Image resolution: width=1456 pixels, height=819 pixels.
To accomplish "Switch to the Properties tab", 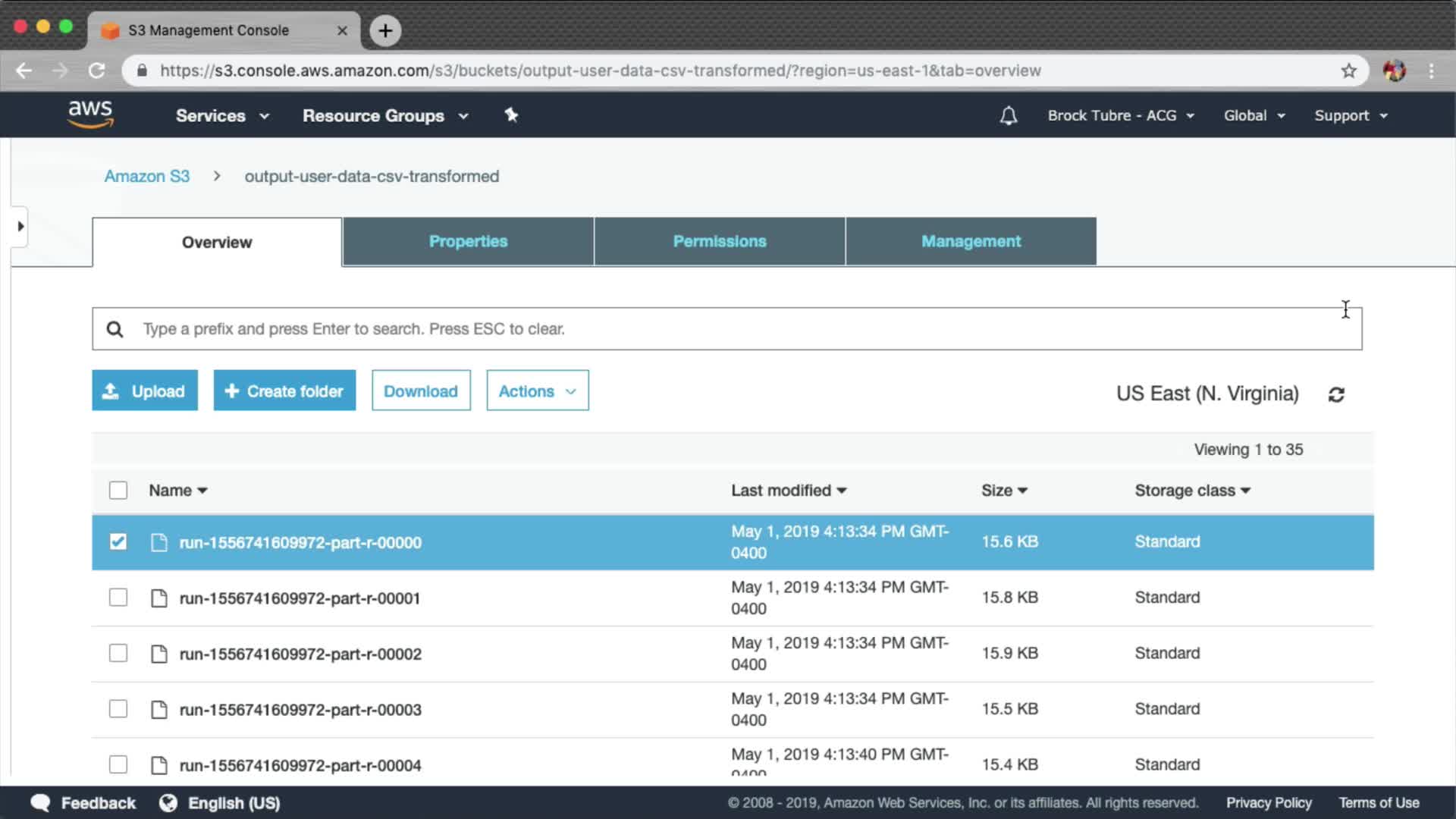I will pos(468,241).
